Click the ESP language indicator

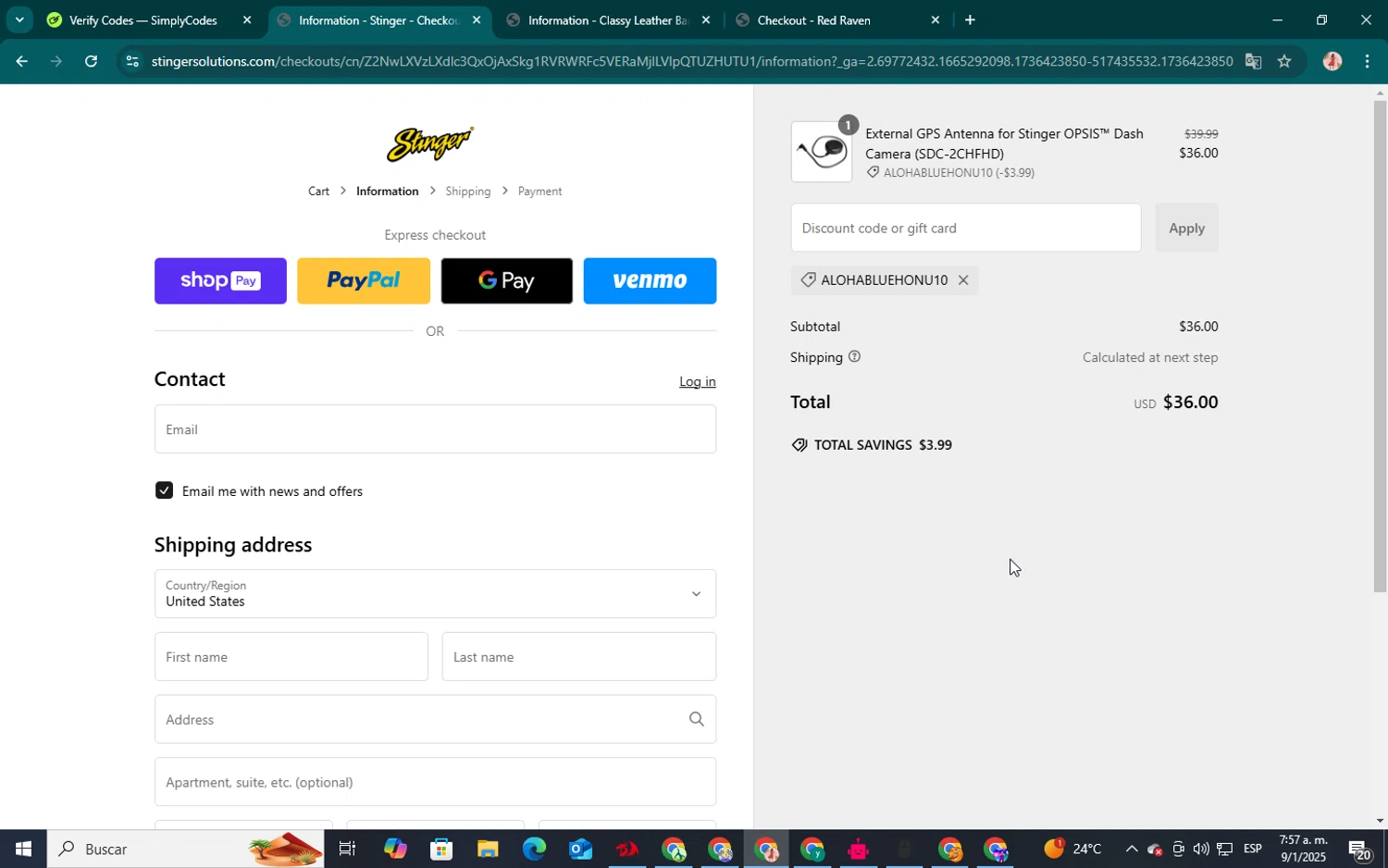tap(1253, 849)
